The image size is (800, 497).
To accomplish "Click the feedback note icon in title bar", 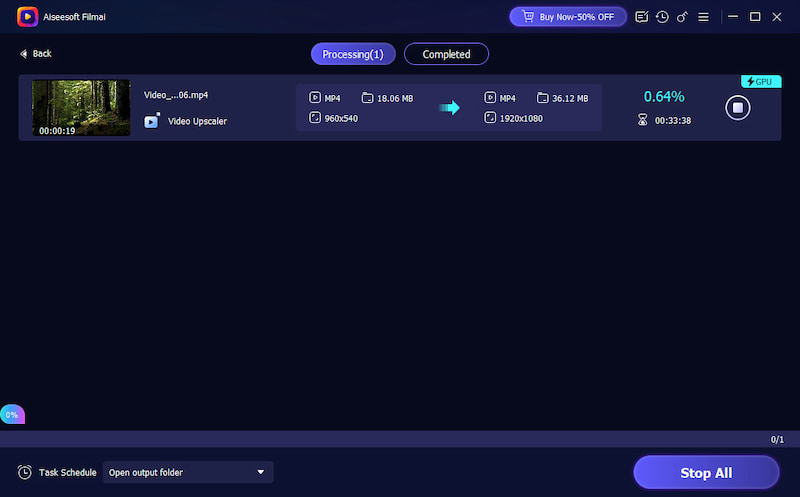I will tap(642, 17).
